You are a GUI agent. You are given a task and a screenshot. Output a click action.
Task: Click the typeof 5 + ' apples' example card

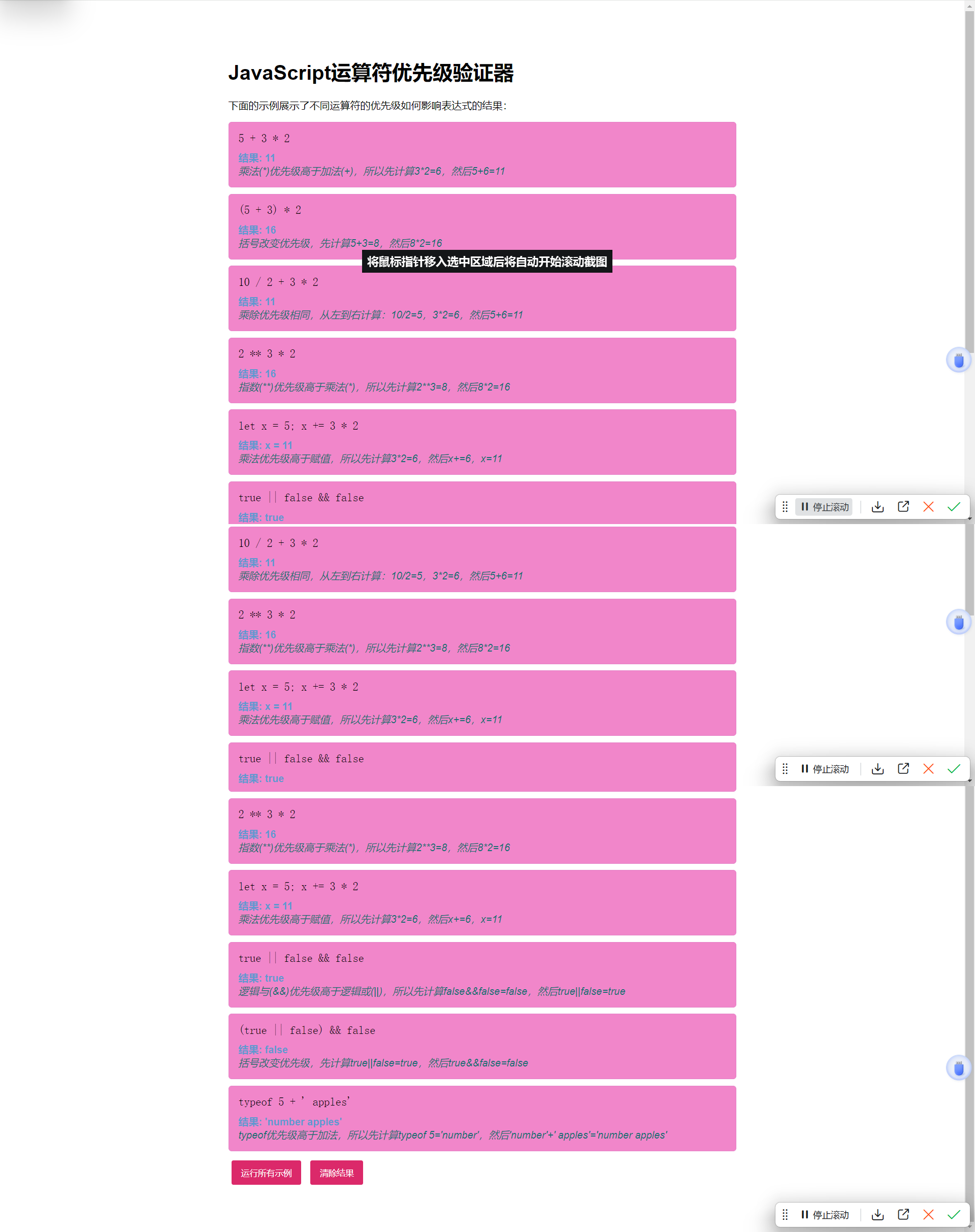482,1118
